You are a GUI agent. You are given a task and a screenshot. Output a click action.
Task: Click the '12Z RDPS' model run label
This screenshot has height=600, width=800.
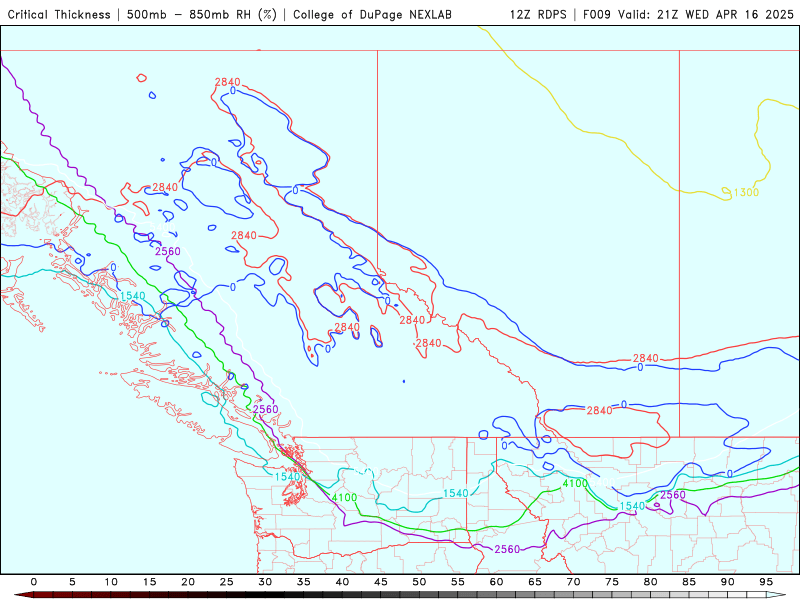[x=538, y=14]
